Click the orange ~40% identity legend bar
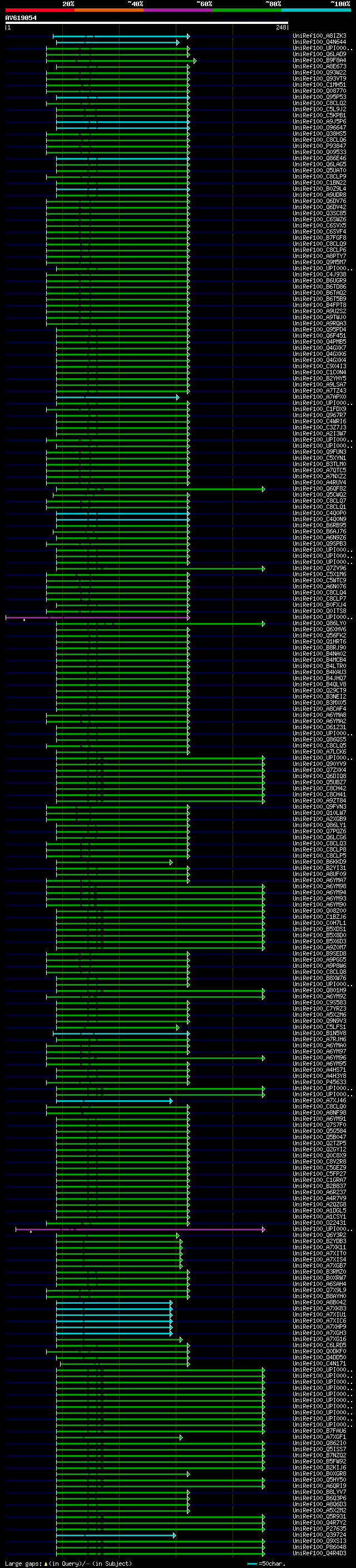Image resolution: width=356 pixels, height=1568 pixels. pos(109,10)
